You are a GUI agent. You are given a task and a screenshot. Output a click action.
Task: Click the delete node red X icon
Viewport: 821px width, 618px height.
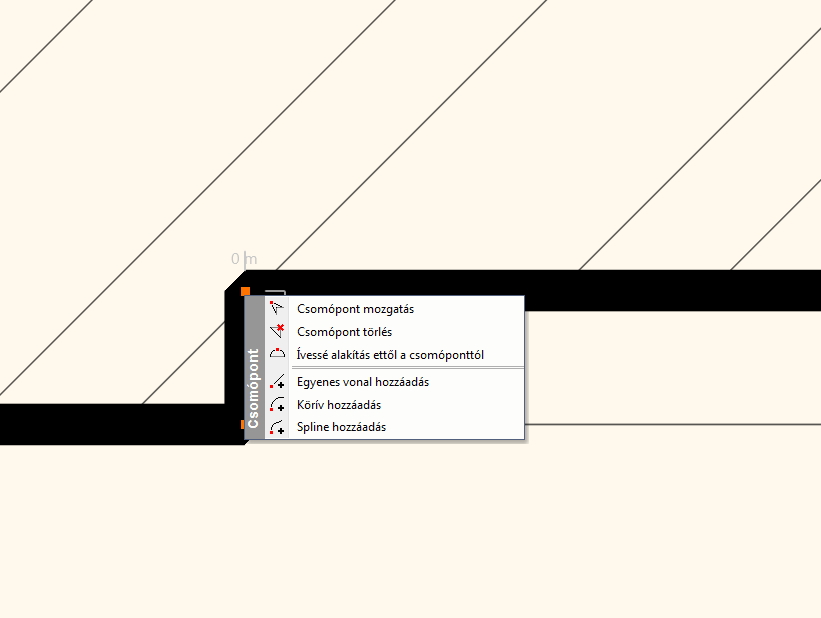278,331
